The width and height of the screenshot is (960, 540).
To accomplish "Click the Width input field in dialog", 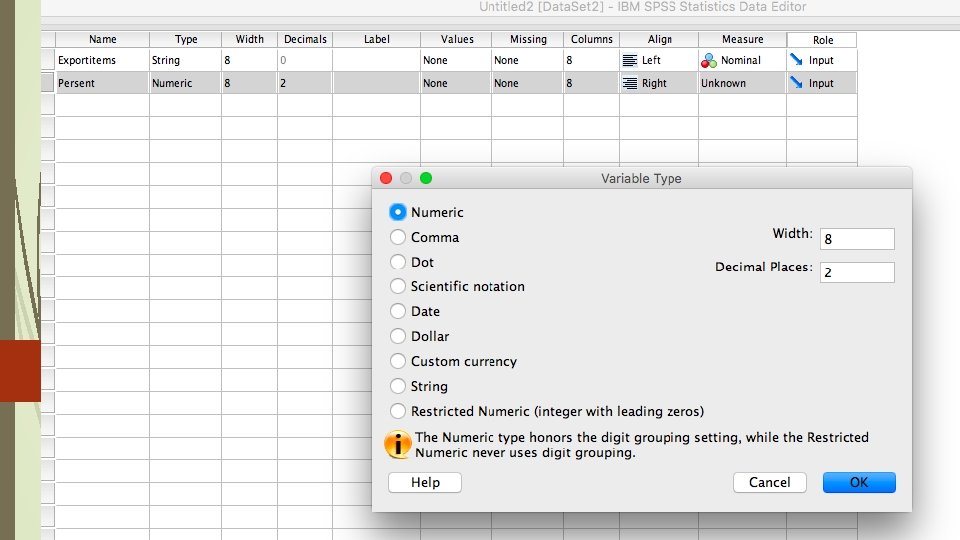I will pyautogui.click(x=857, y=239).
